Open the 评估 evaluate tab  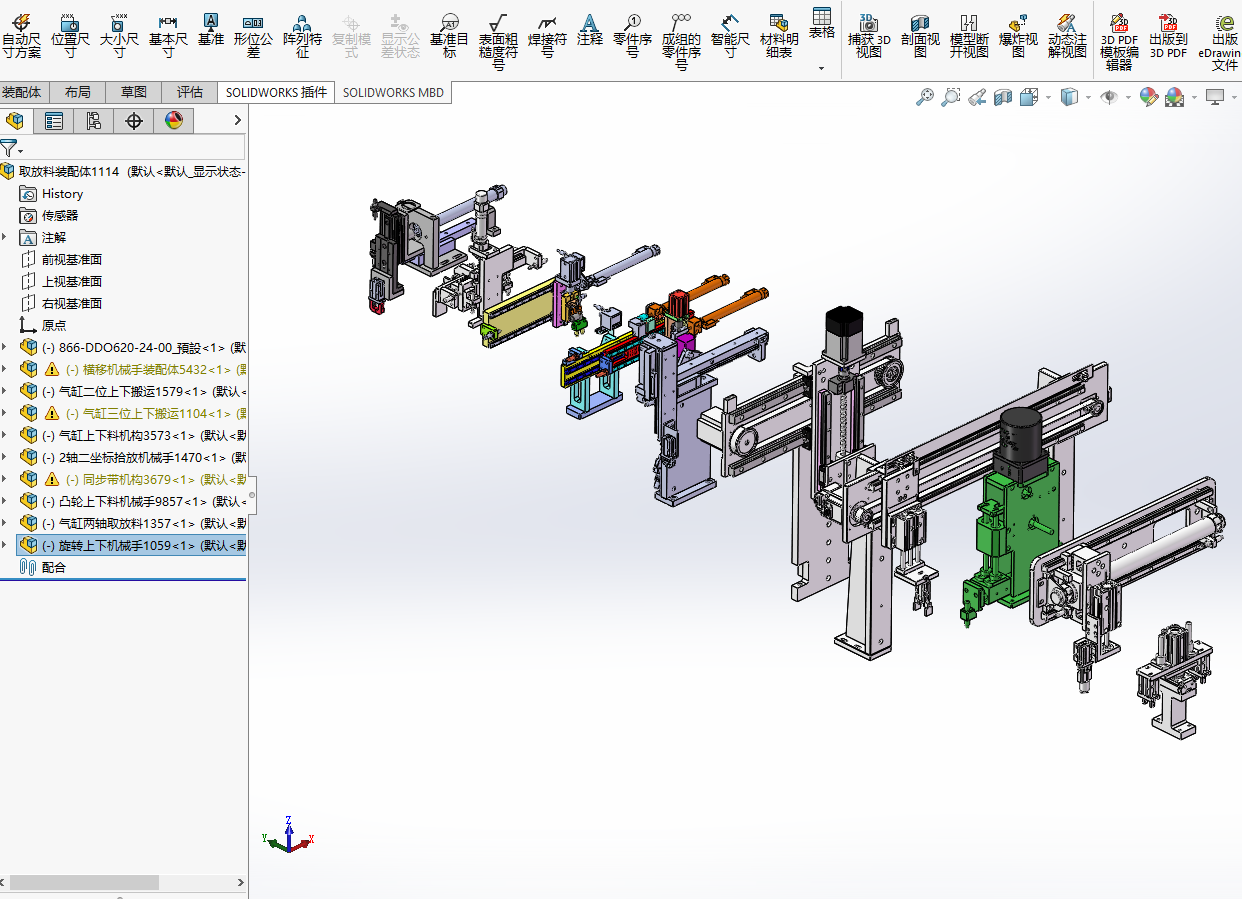[189, 92]
